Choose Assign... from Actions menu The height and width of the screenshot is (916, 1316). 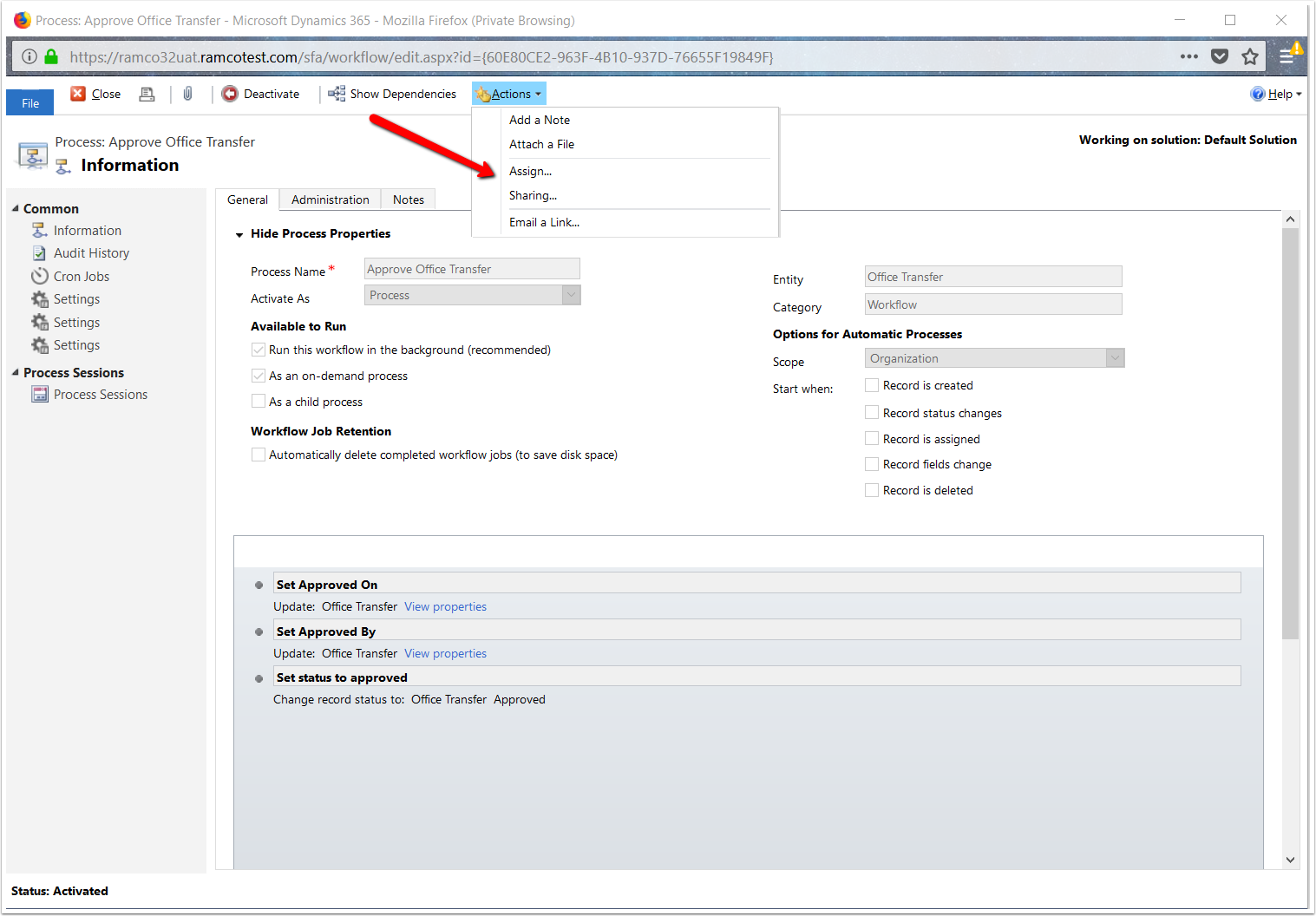[530, 171]
